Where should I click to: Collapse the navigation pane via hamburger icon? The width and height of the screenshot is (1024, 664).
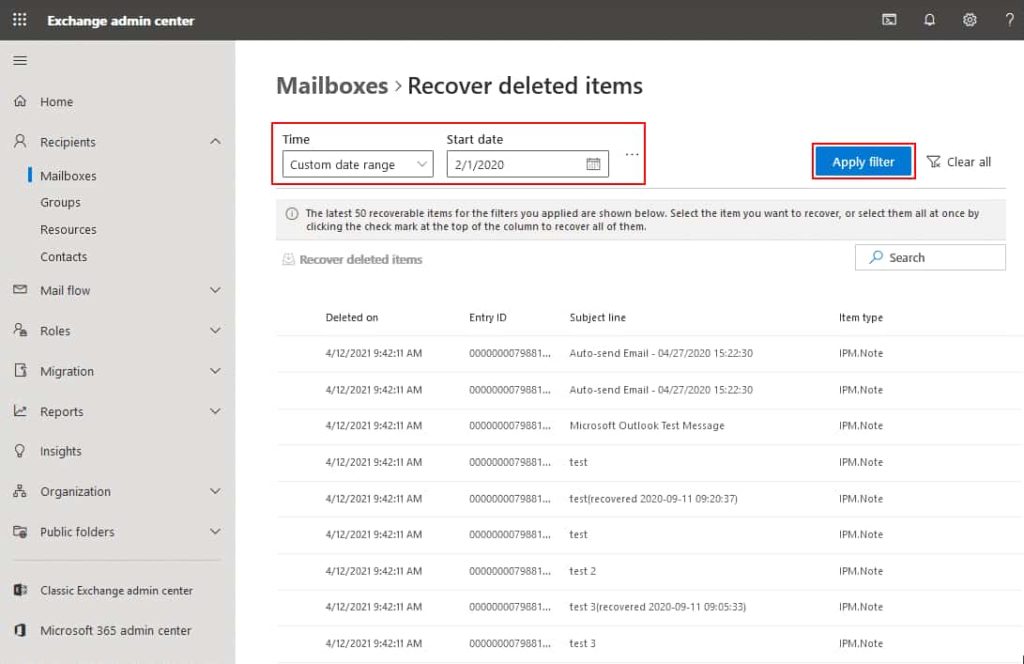tap(19, 60)
